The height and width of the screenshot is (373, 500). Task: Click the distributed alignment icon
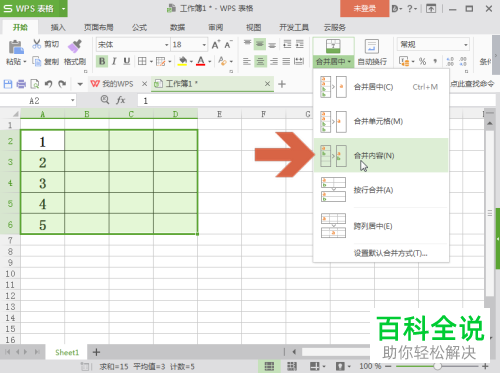coord(299,61)
